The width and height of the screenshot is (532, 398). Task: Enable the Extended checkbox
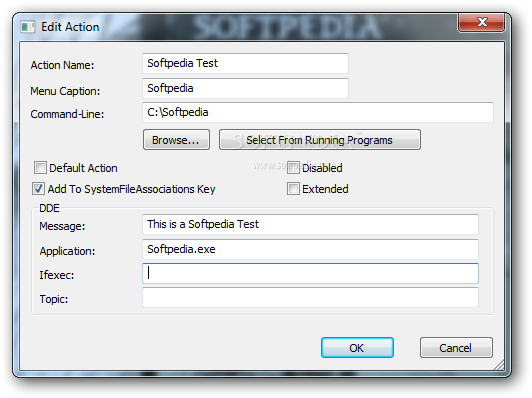click(293, 189)
